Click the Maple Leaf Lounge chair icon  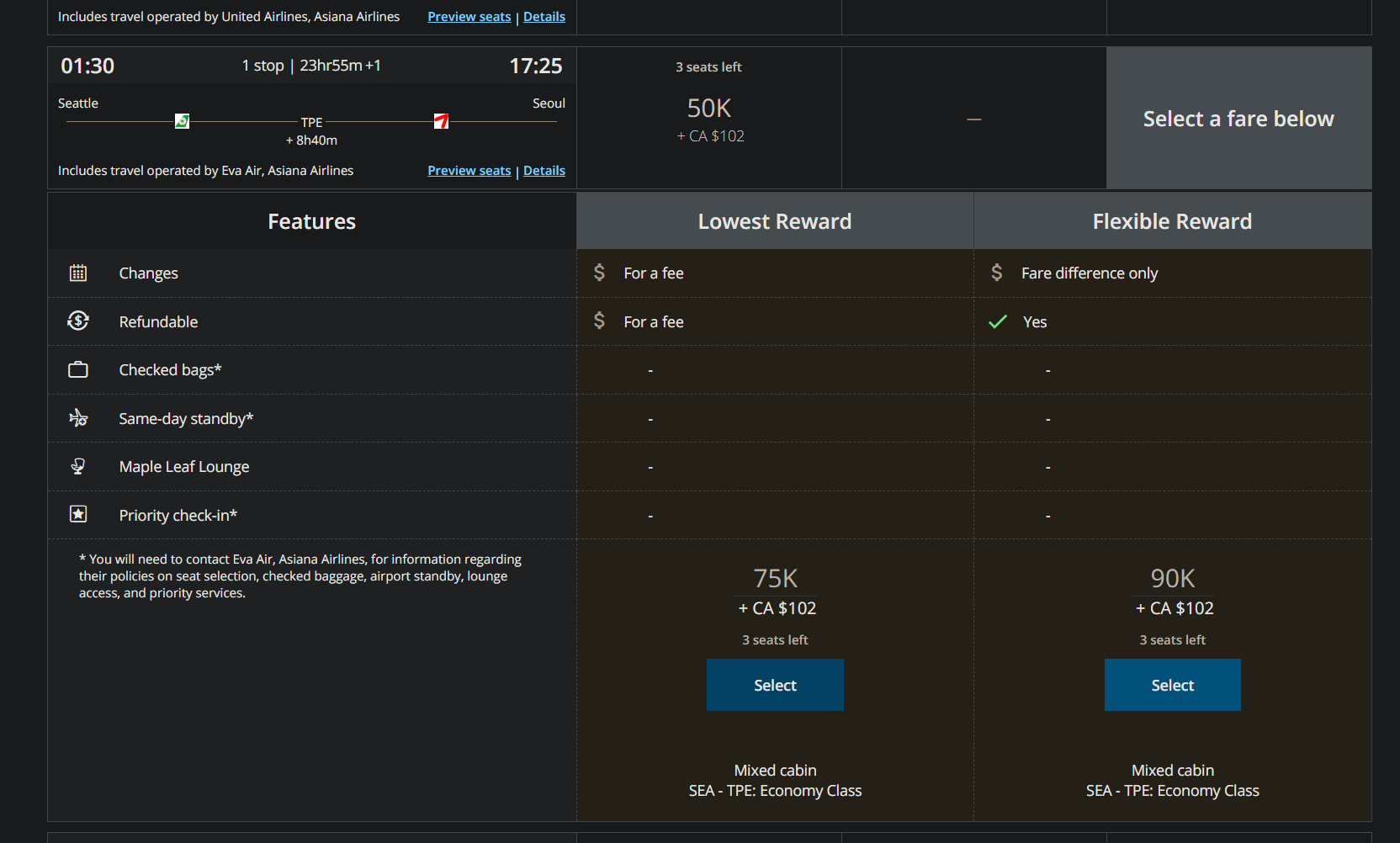point(78,466)
